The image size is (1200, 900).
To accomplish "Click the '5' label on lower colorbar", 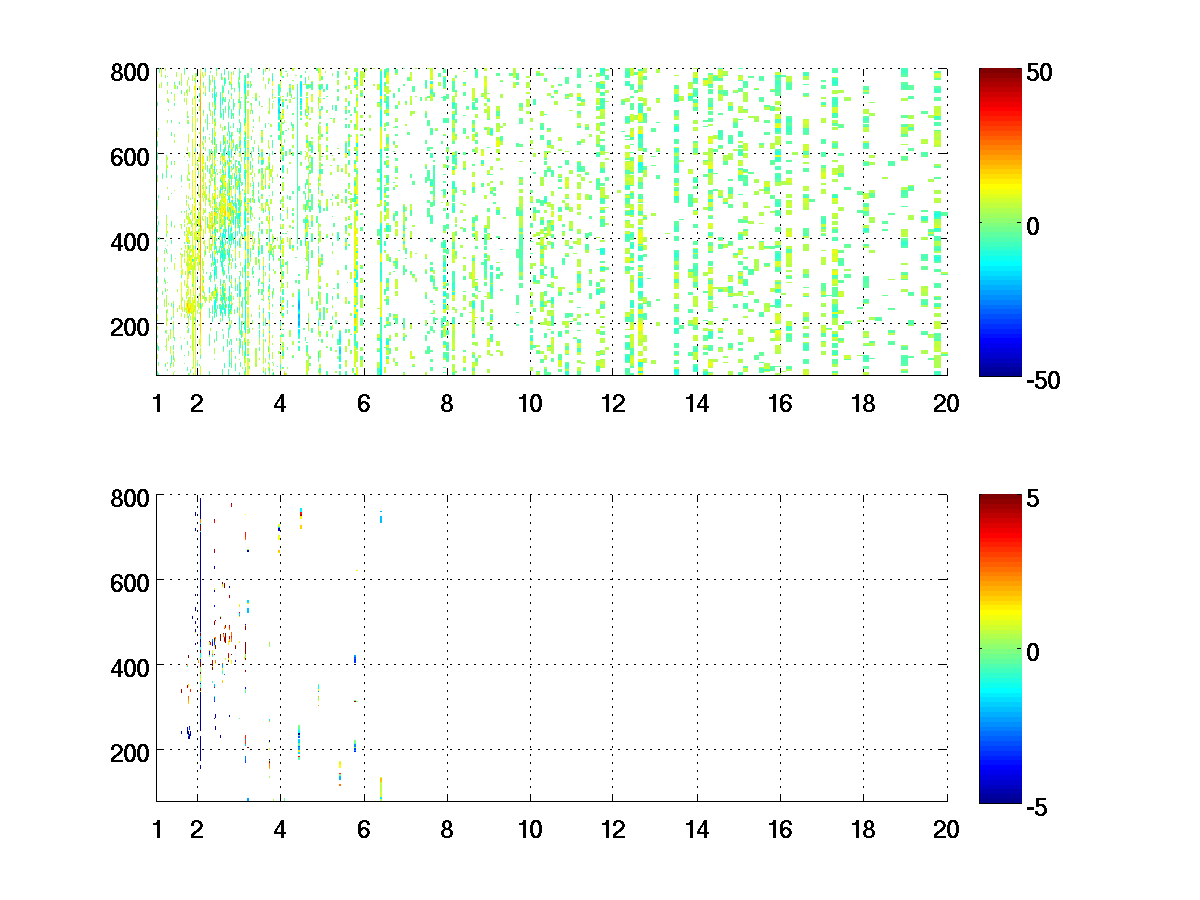I will click(x=1033, y=499).
